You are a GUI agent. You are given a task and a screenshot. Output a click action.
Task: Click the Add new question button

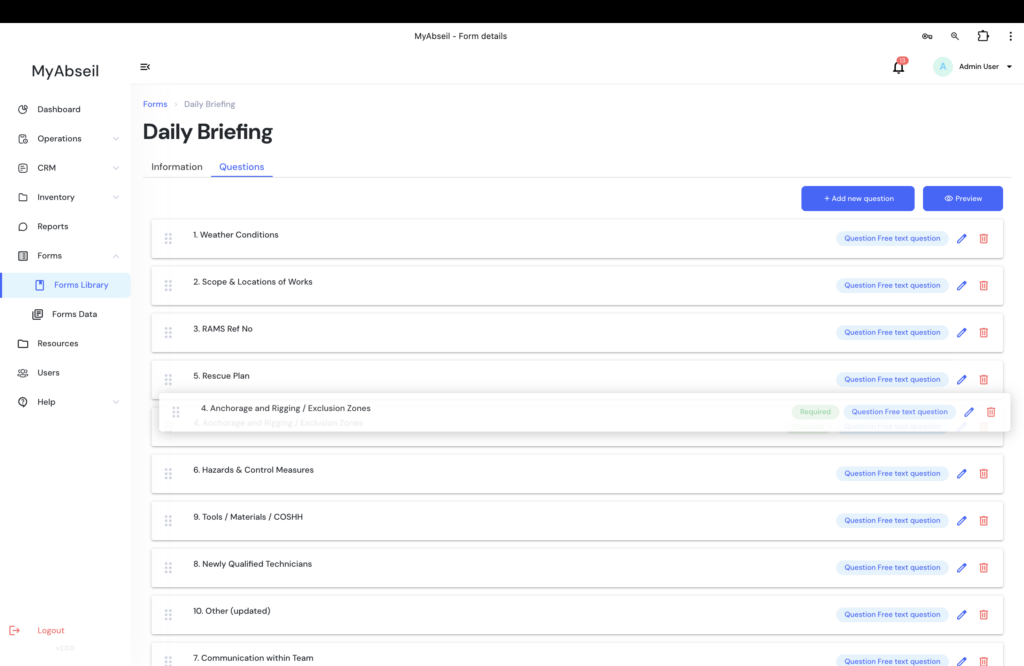[858, 199]
